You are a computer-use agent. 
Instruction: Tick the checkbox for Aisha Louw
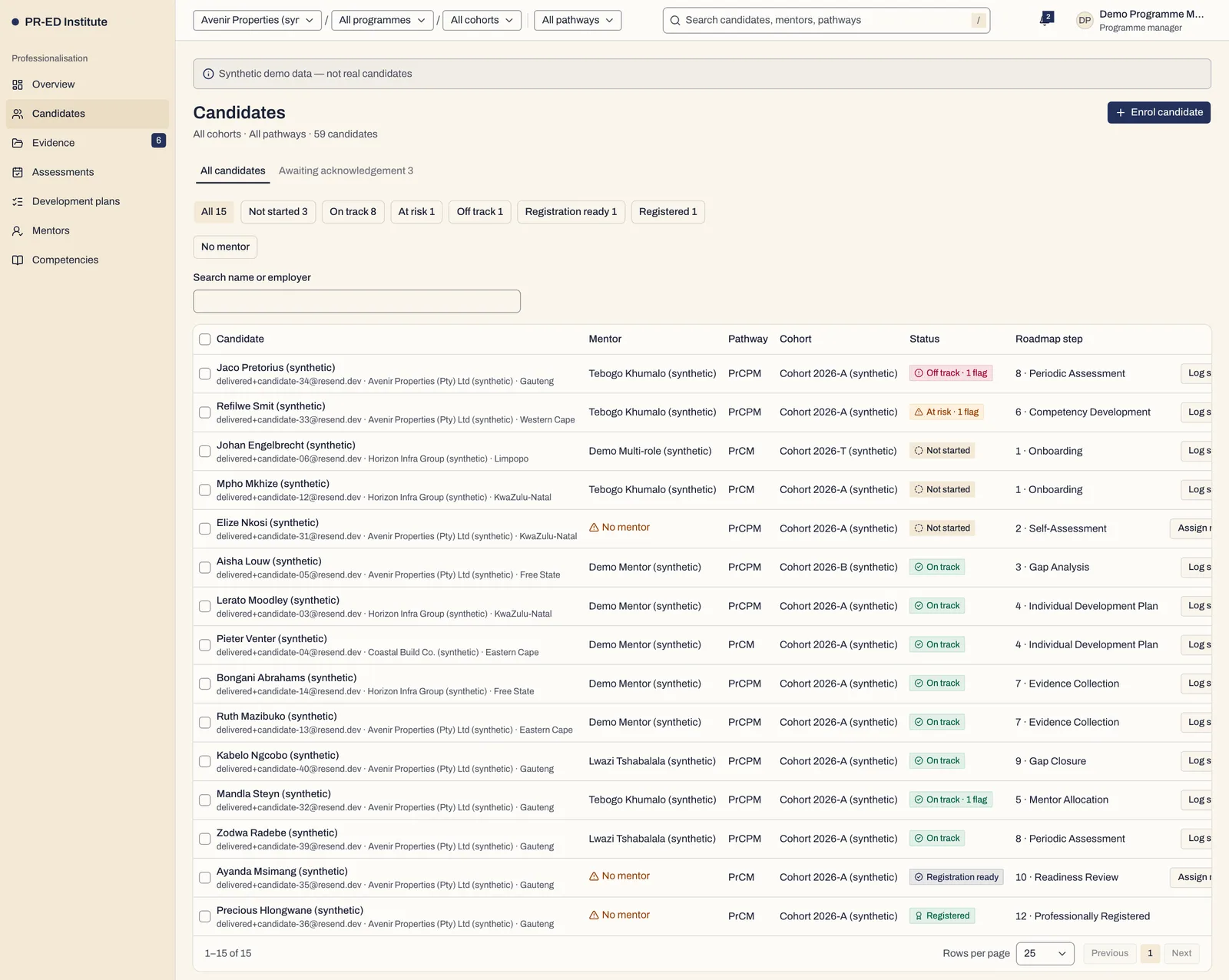click(205, 568)
